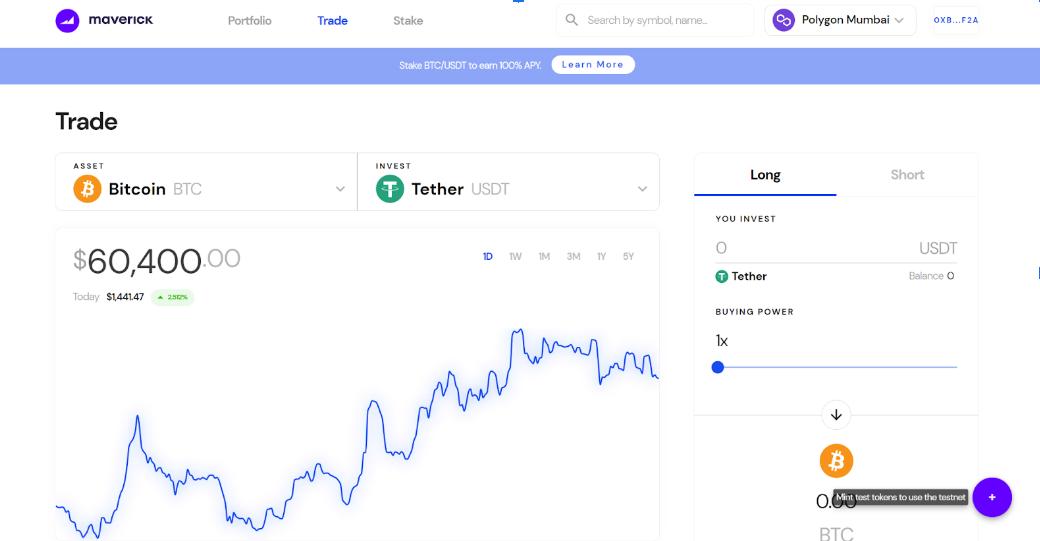Click the buying power slider handle

pyautogui.click(x=718, y=367)
